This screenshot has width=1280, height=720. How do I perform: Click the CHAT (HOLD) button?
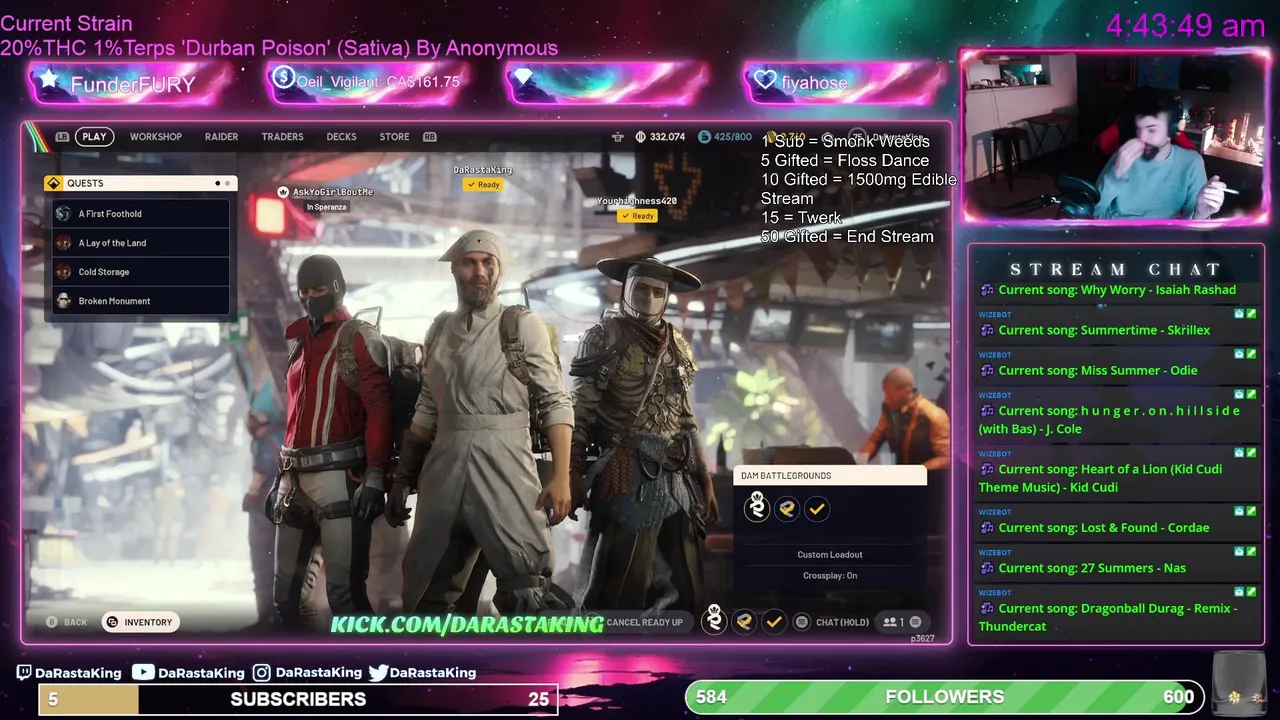tap(832, 622)
